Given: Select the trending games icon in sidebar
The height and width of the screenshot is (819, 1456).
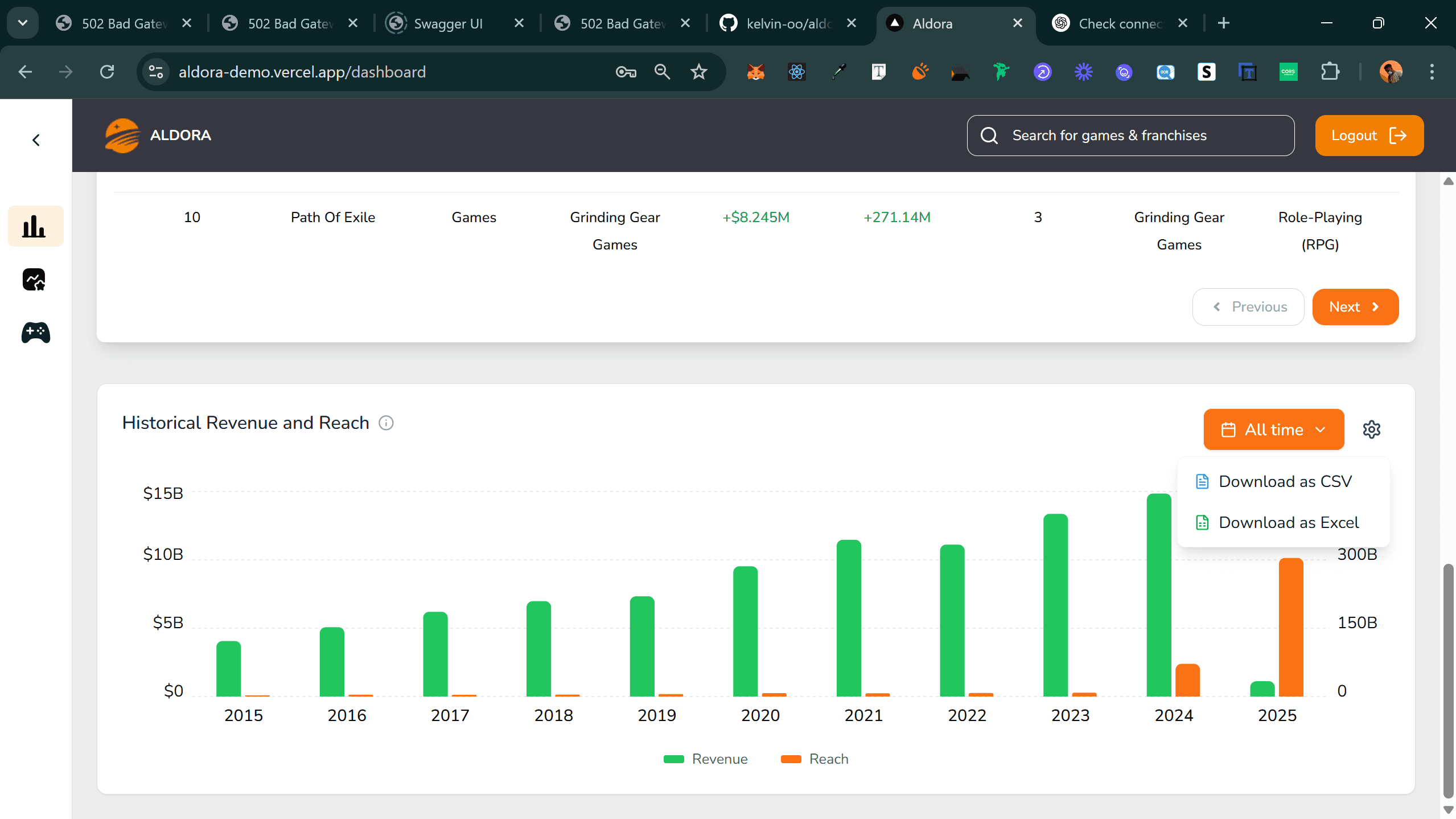Looking at the screenshot, I should click(x=35, y=279).
